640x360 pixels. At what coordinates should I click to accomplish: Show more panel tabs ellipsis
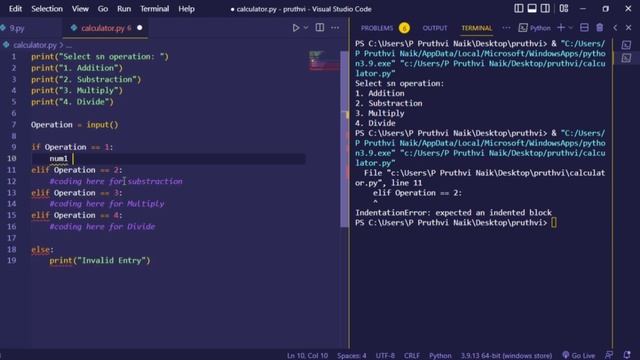click(x=506, y=28)
